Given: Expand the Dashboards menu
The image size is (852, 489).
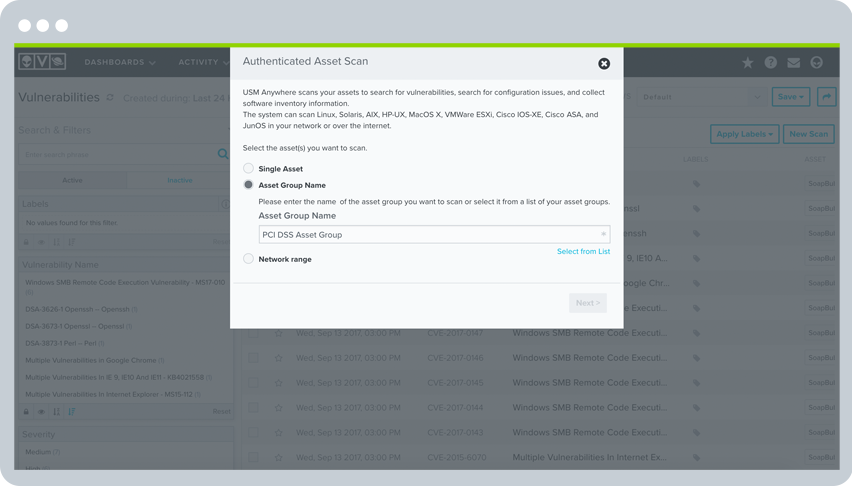Looking at the screenshot, I should [120, 62].
